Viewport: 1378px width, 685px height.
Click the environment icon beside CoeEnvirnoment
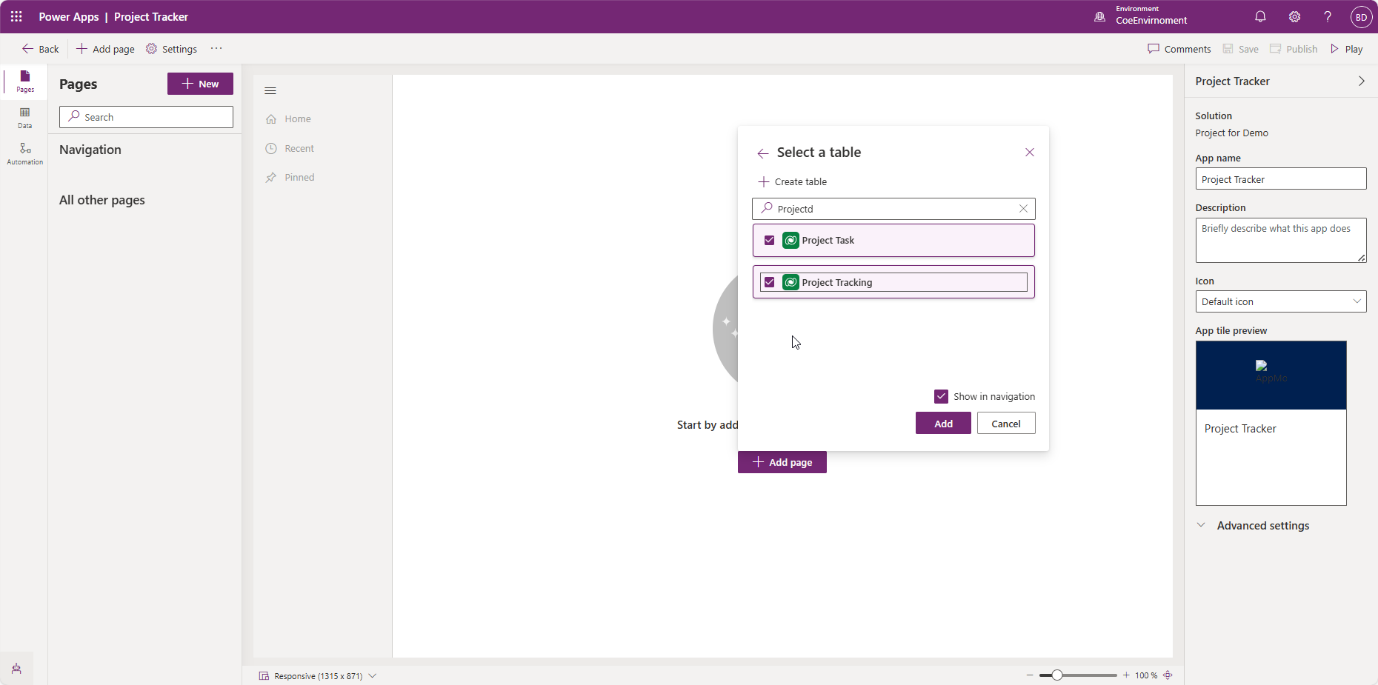pyautogui.click(x=1100, y=17)
